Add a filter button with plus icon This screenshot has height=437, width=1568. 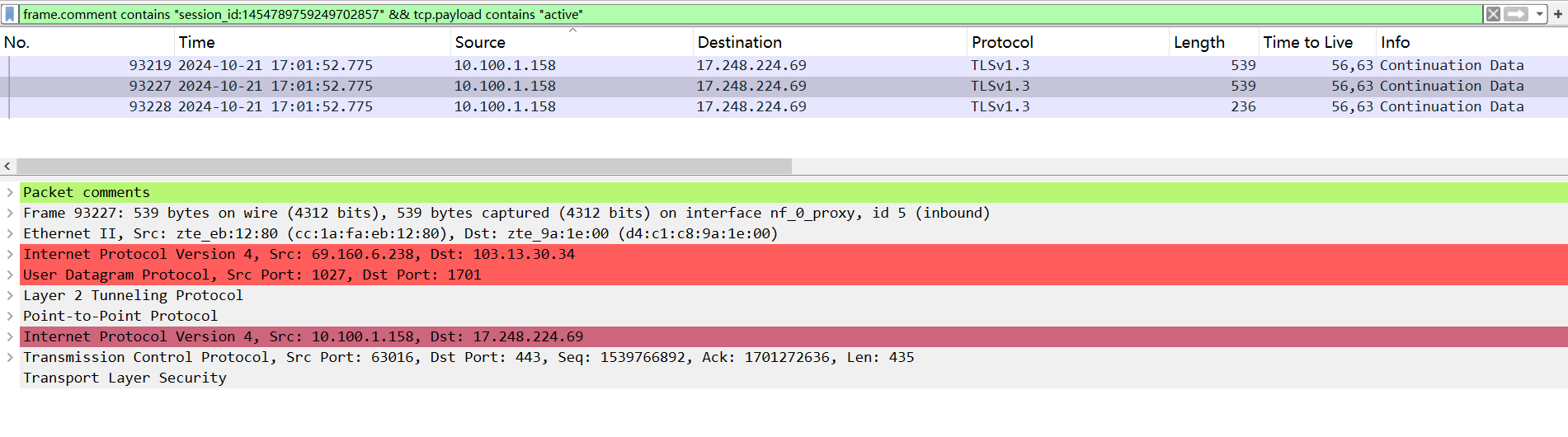click(1558, 14)
